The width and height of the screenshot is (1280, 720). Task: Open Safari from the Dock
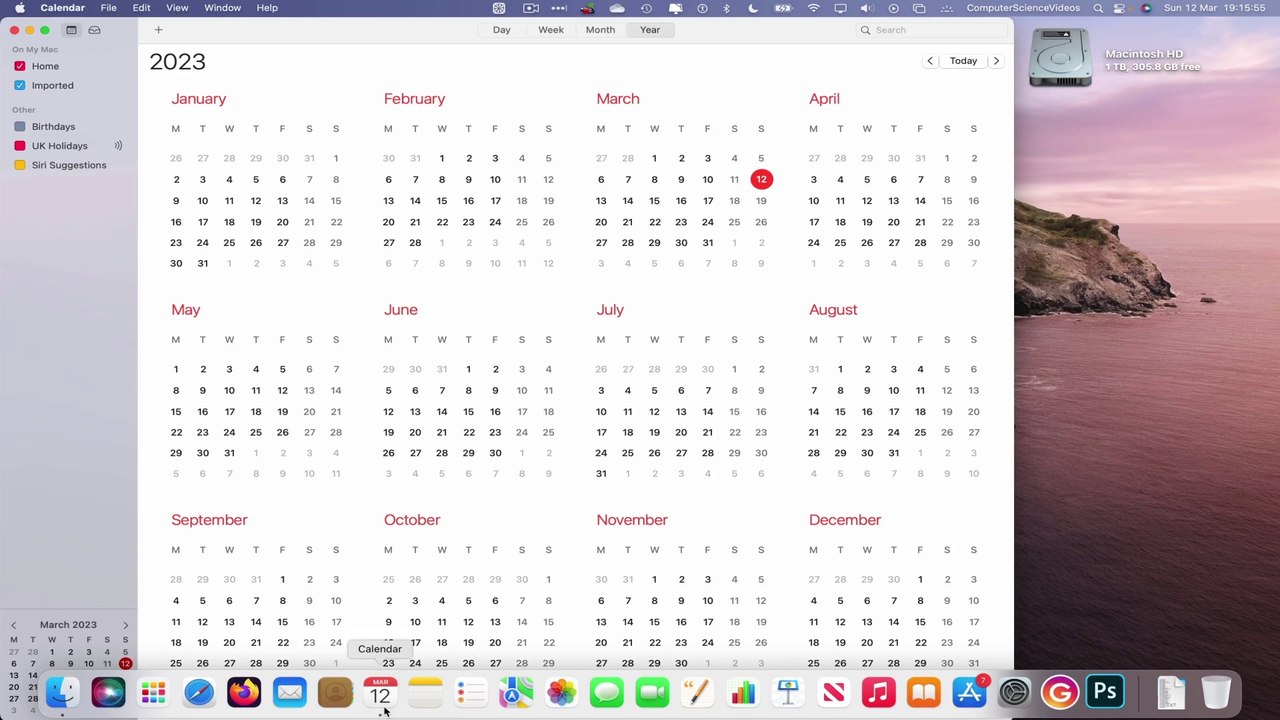[x=199, y=692]
